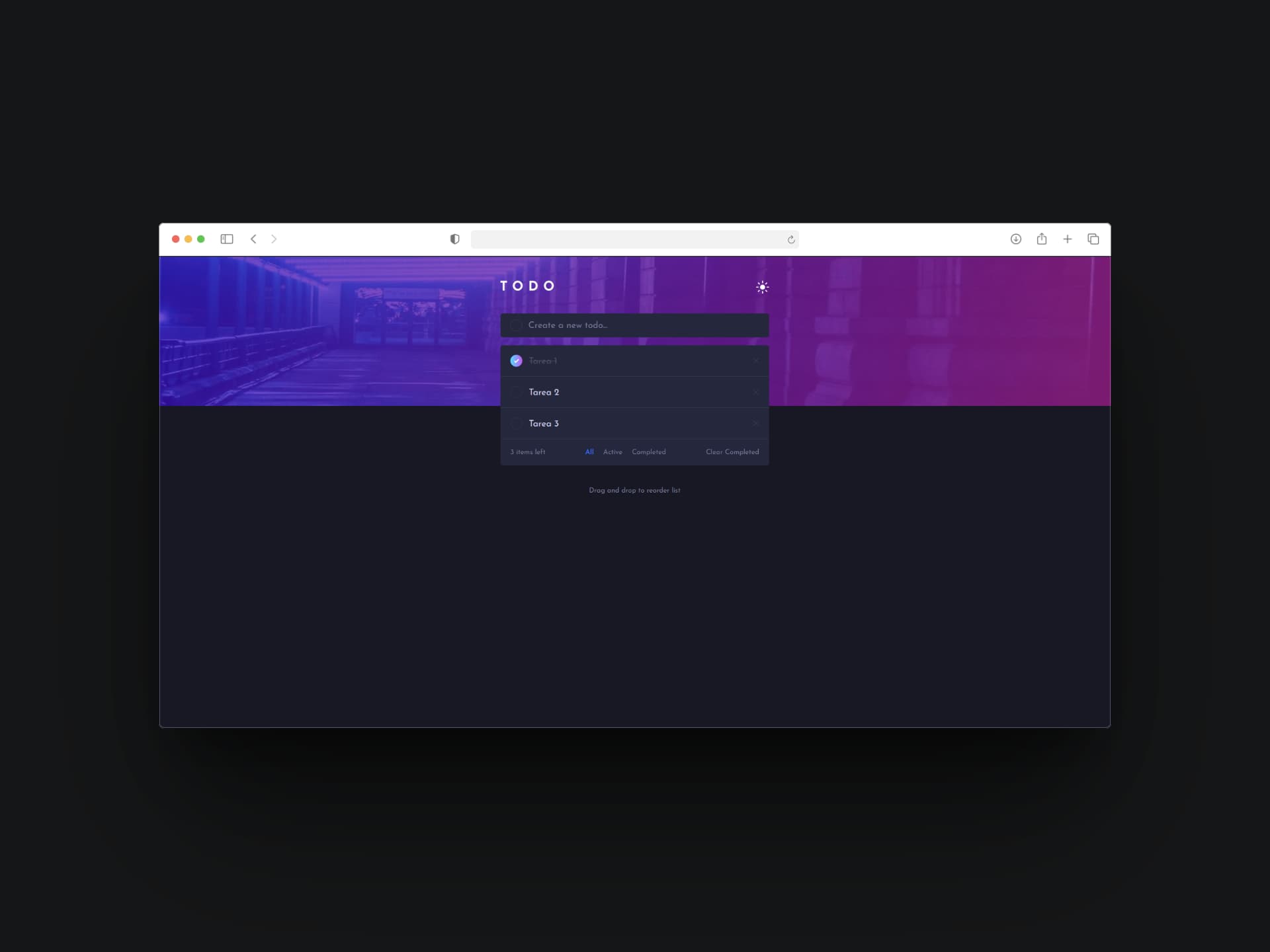Filter list by Completed todos
Viewport: 1270px width, 952px height.
648,452
